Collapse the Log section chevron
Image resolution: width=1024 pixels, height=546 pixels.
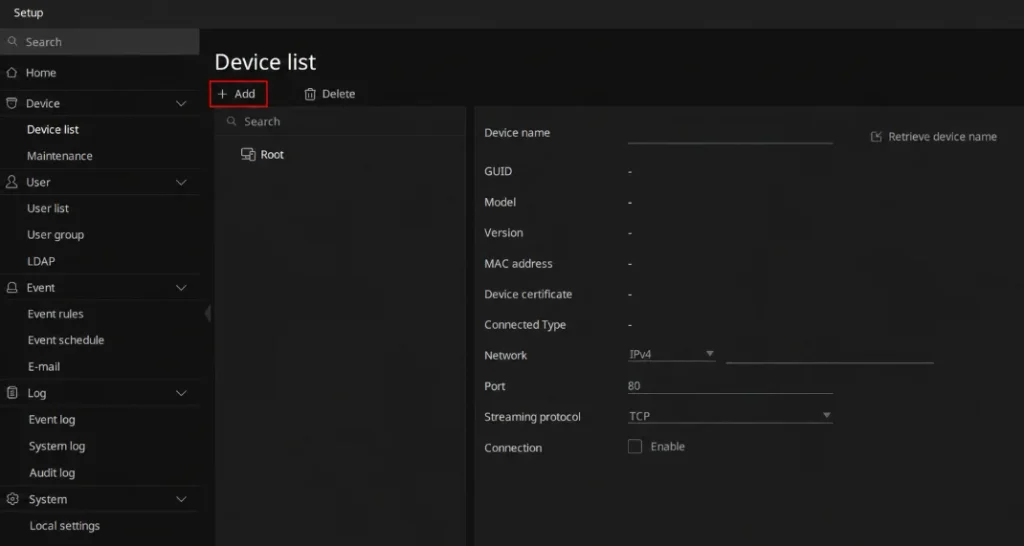pos(181,393)
